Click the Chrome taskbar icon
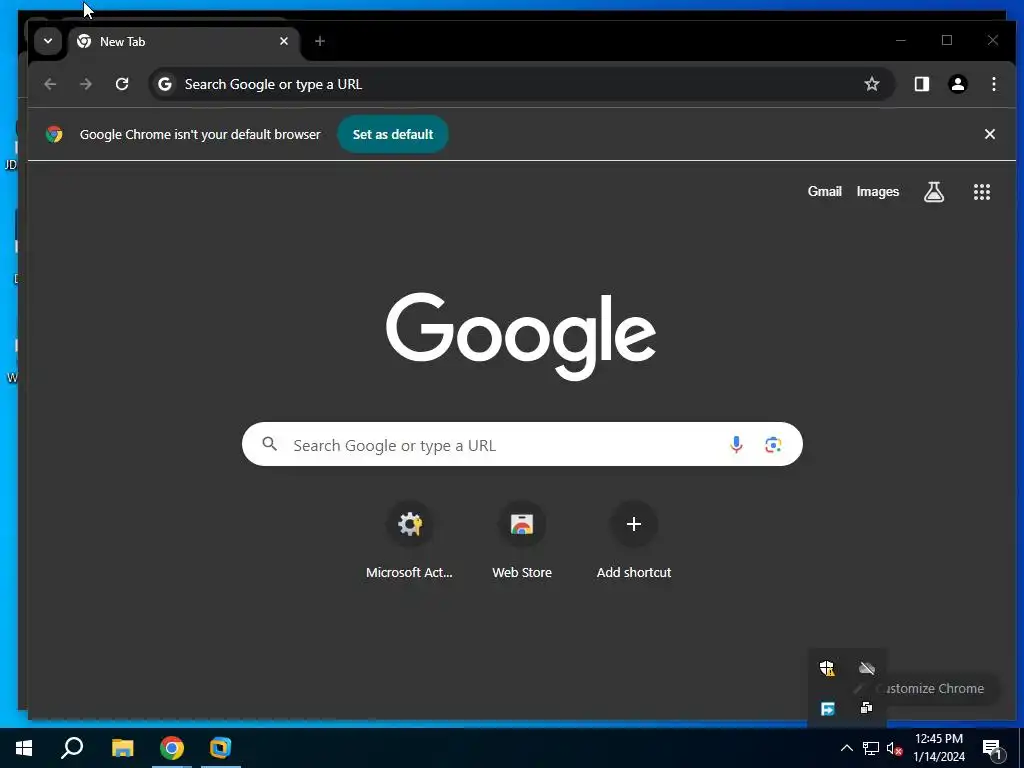The image size is (1024, 768). coord(172,748)
